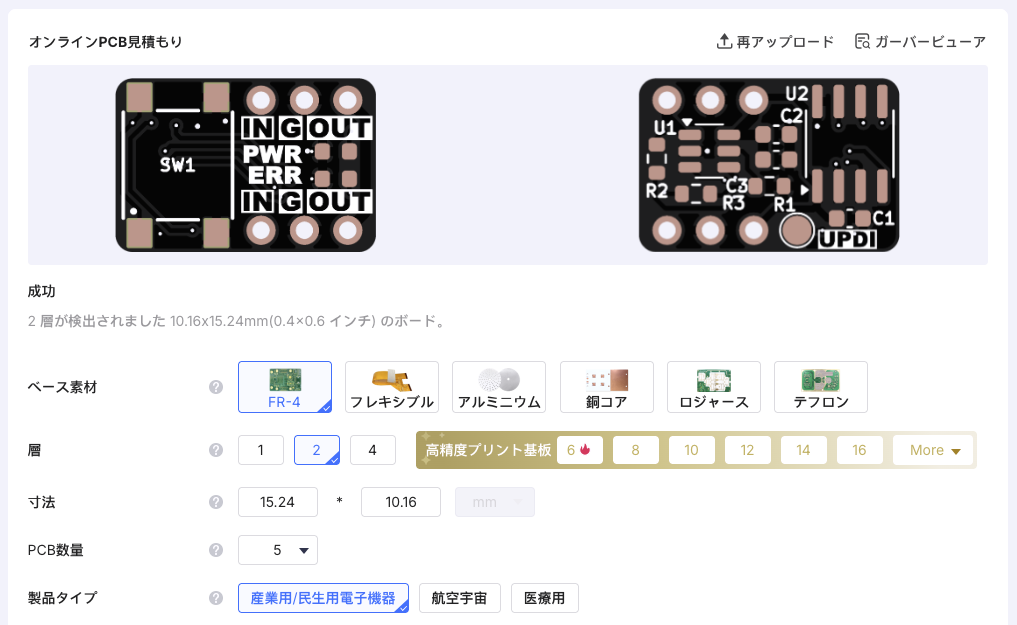Viewport: 1017px width, 625px height.
Task: Click help icon next to ベース素材
Action: pyautogui.click(x=215, y=387)
